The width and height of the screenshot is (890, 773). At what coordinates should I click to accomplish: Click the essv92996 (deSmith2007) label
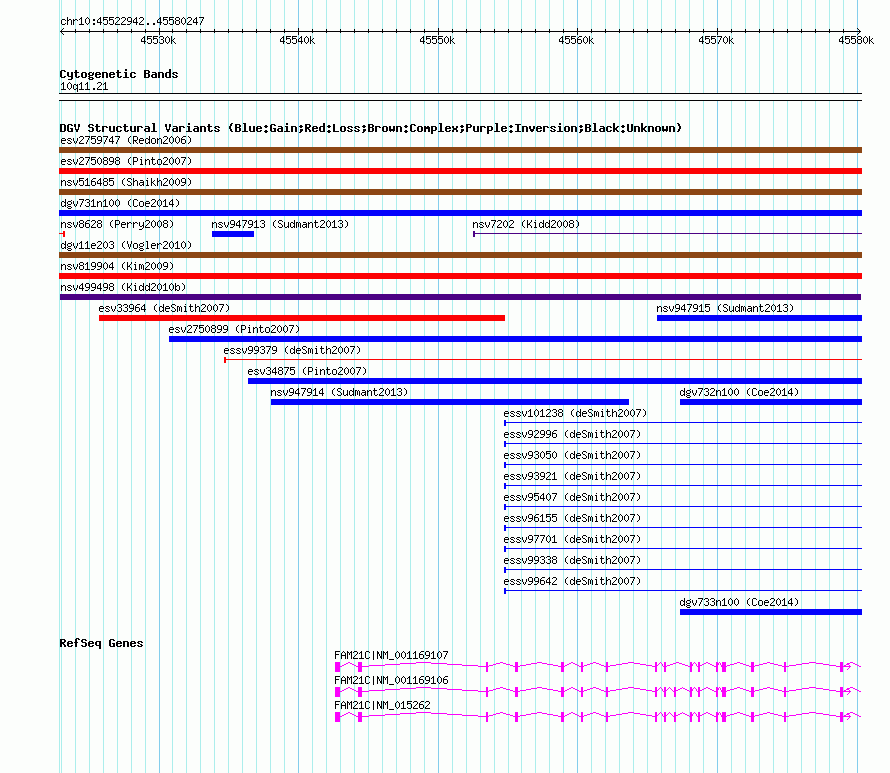click(572, 434)
